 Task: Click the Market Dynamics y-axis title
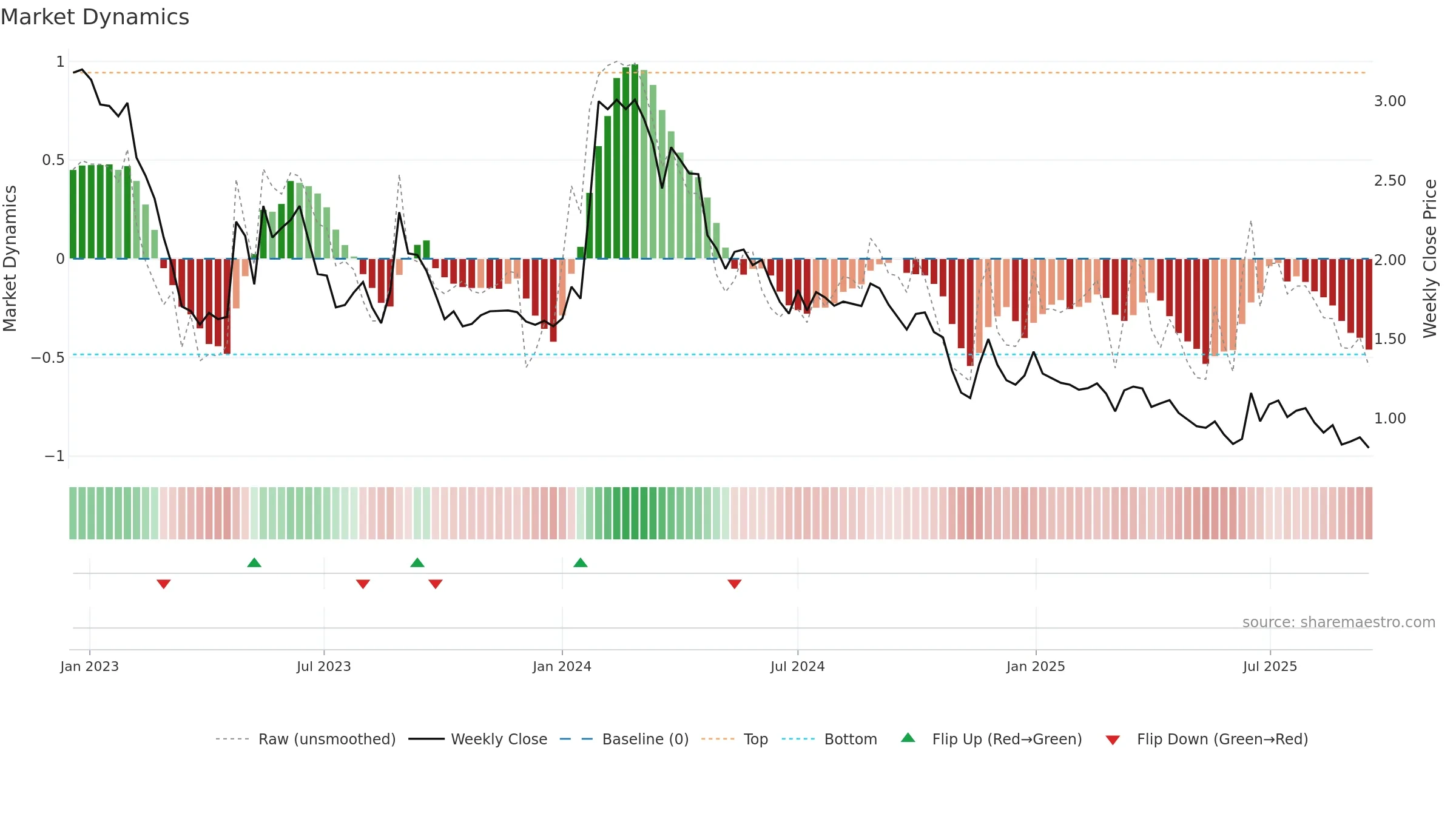pos(10,258)
